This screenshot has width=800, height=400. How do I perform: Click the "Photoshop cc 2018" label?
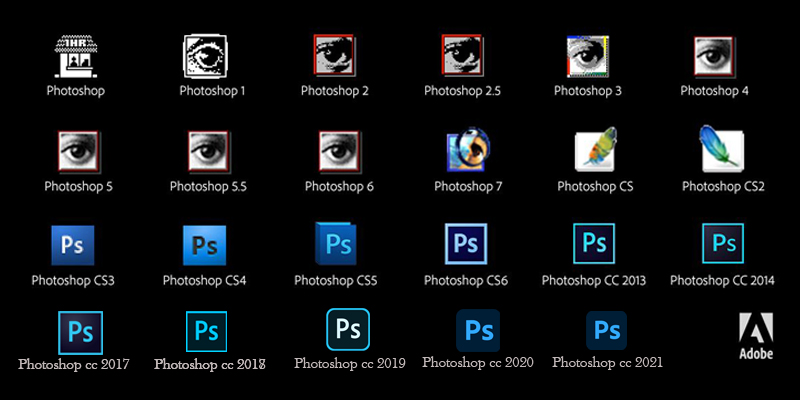[210, 365]
